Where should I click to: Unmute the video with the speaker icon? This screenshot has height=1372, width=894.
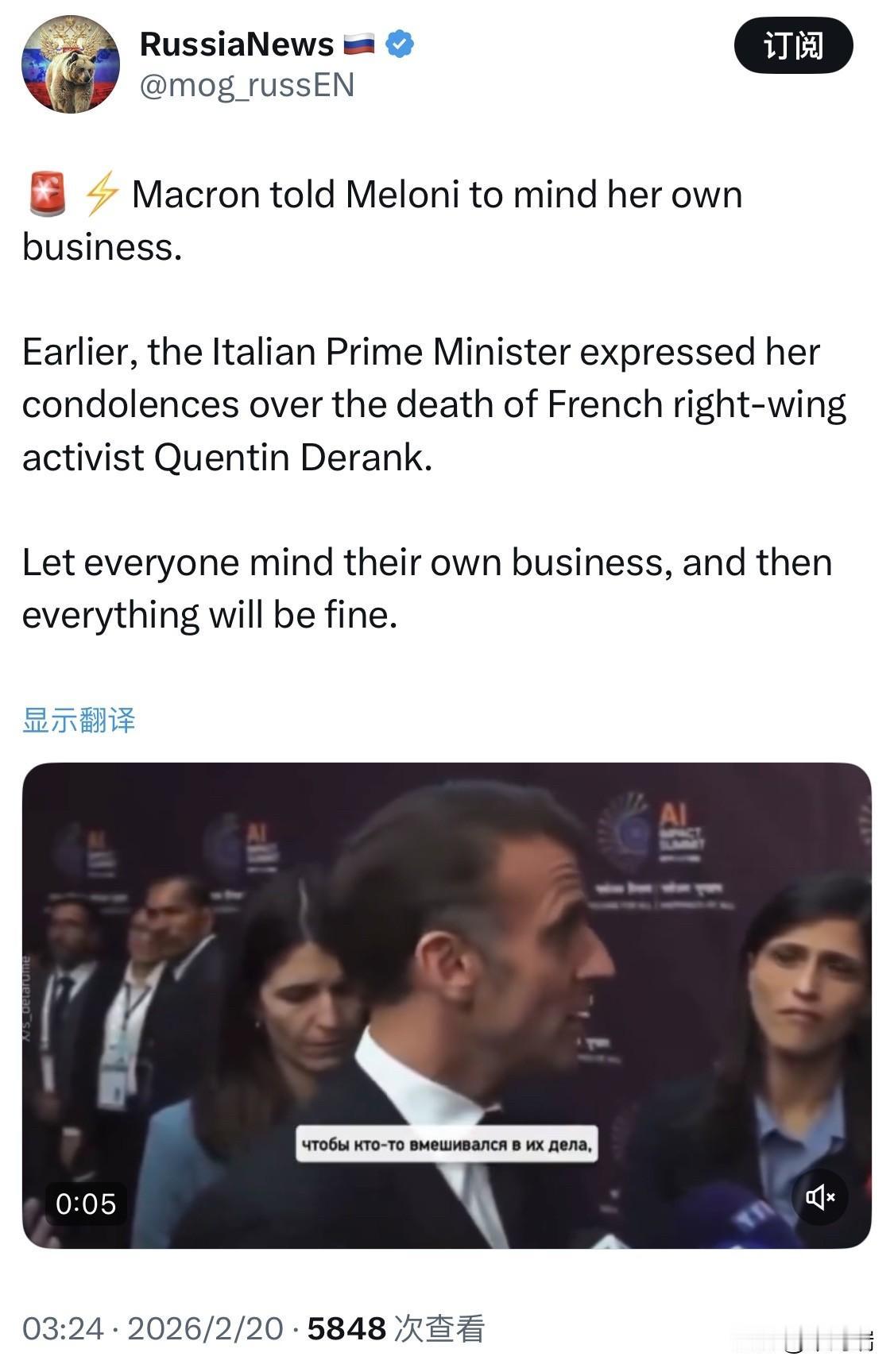(820, 1196)
